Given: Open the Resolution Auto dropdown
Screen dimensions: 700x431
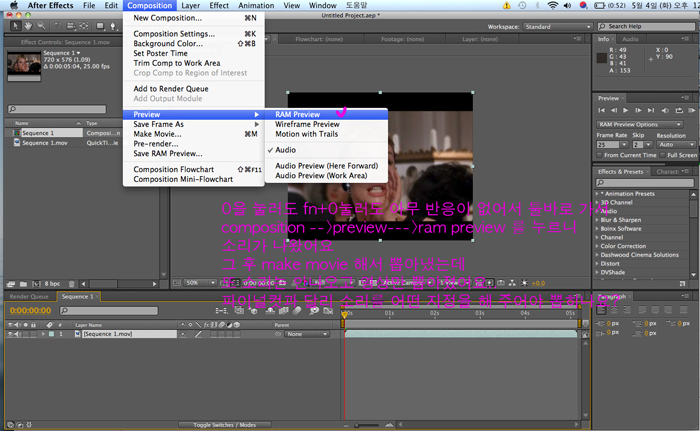Looking at the screenshot, I should click(676, 144).
